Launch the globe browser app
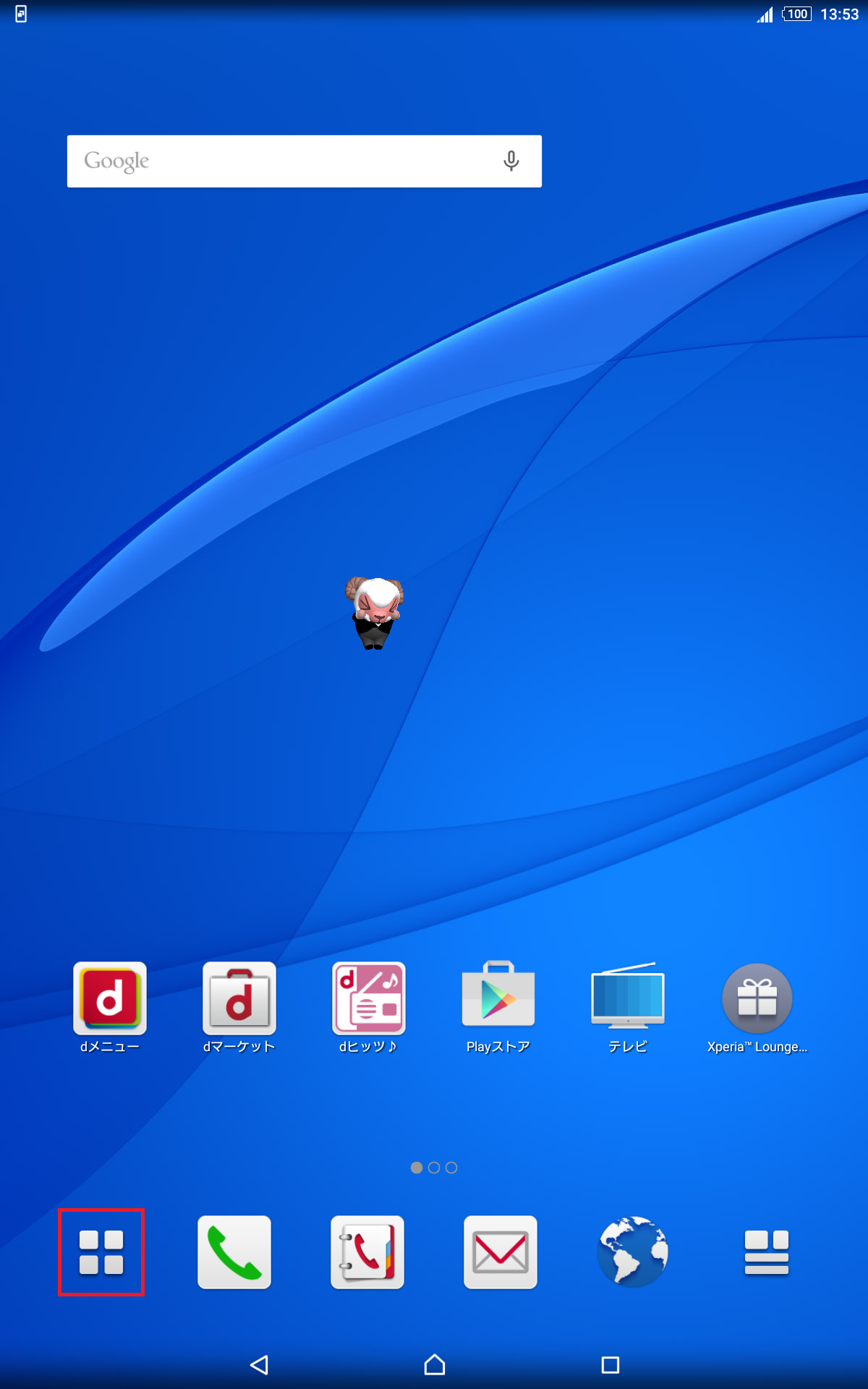 click(634, 1252)
